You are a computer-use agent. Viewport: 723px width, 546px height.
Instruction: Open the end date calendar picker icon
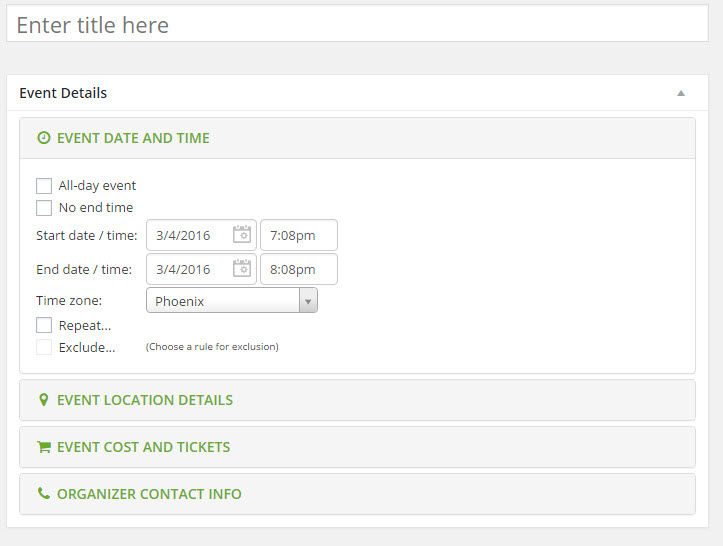click(242, 268)
